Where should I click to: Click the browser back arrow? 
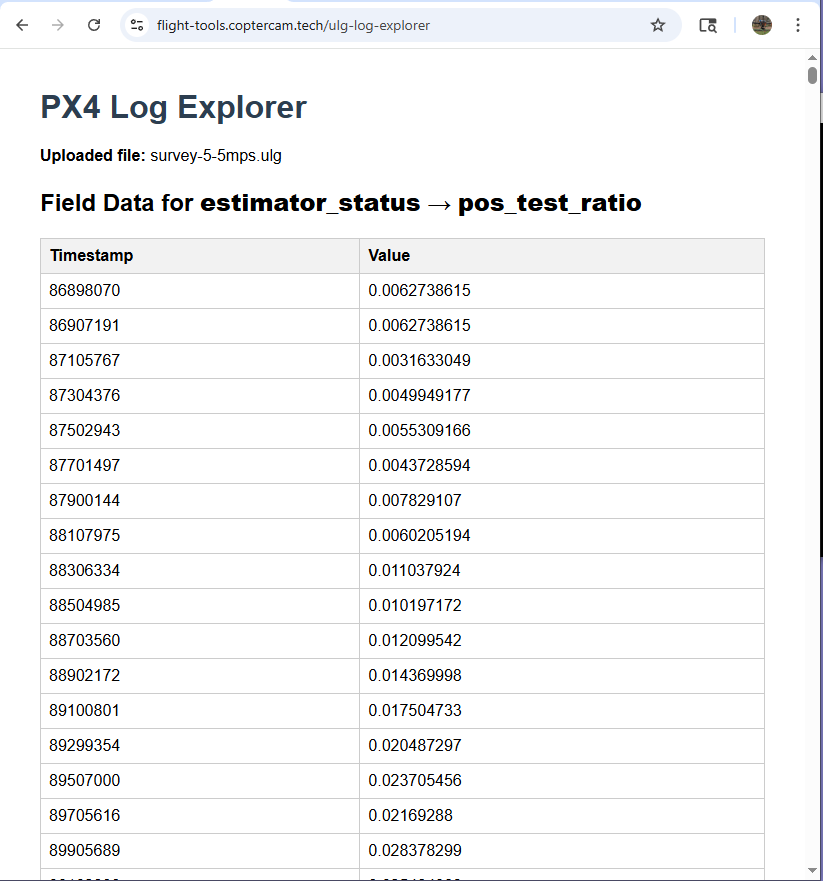22,25
